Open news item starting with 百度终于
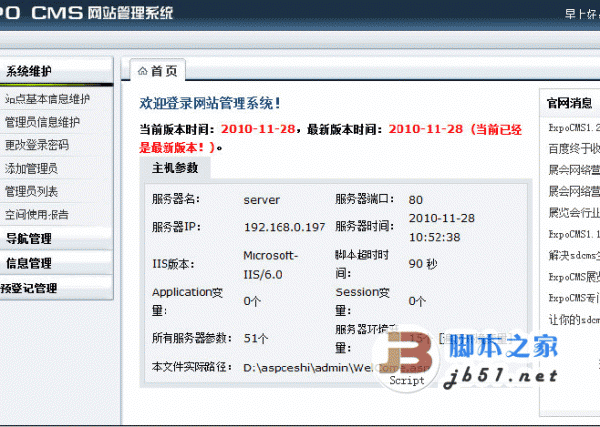Image resolution: width=600 pixels, height=427 pixels. (x=574, y=148)
